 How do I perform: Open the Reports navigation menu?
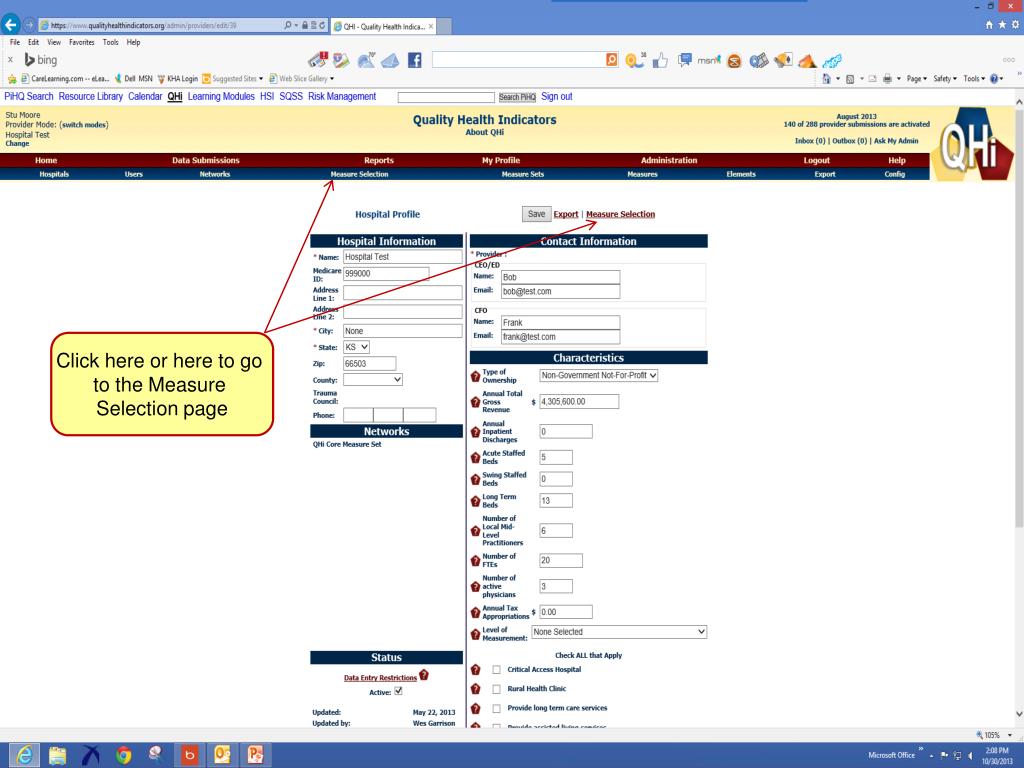[379, 161]
